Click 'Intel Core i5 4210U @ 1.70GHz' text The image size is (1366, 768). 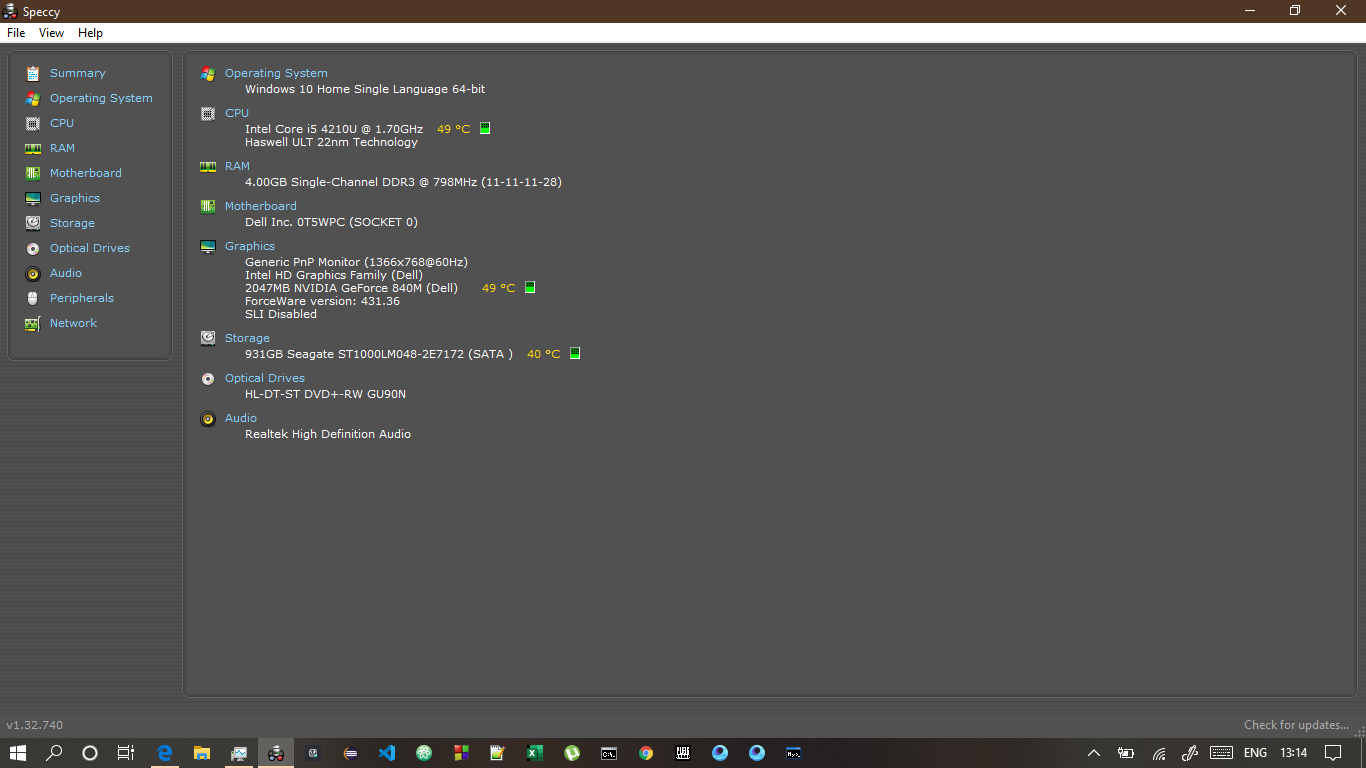point(334,129)
